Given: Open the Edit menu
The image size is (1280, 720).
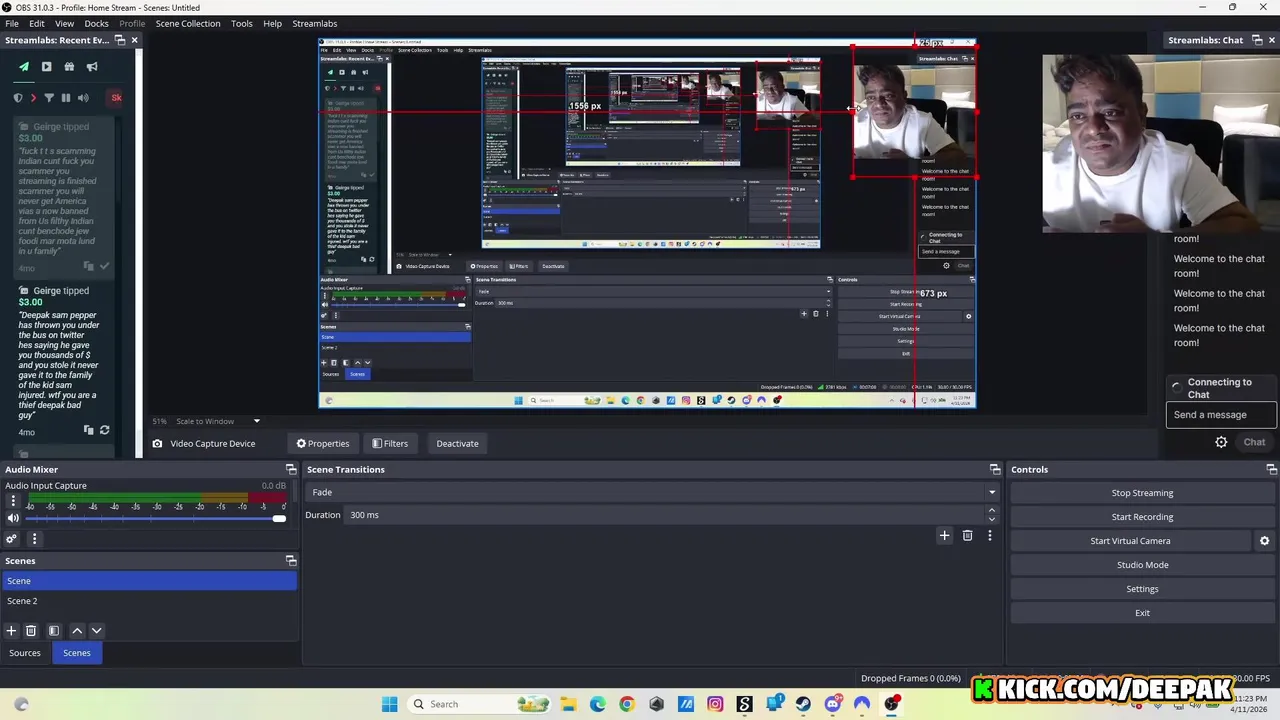Looking at the screenshot, I should pyautogui.click(x=37, y=23).
